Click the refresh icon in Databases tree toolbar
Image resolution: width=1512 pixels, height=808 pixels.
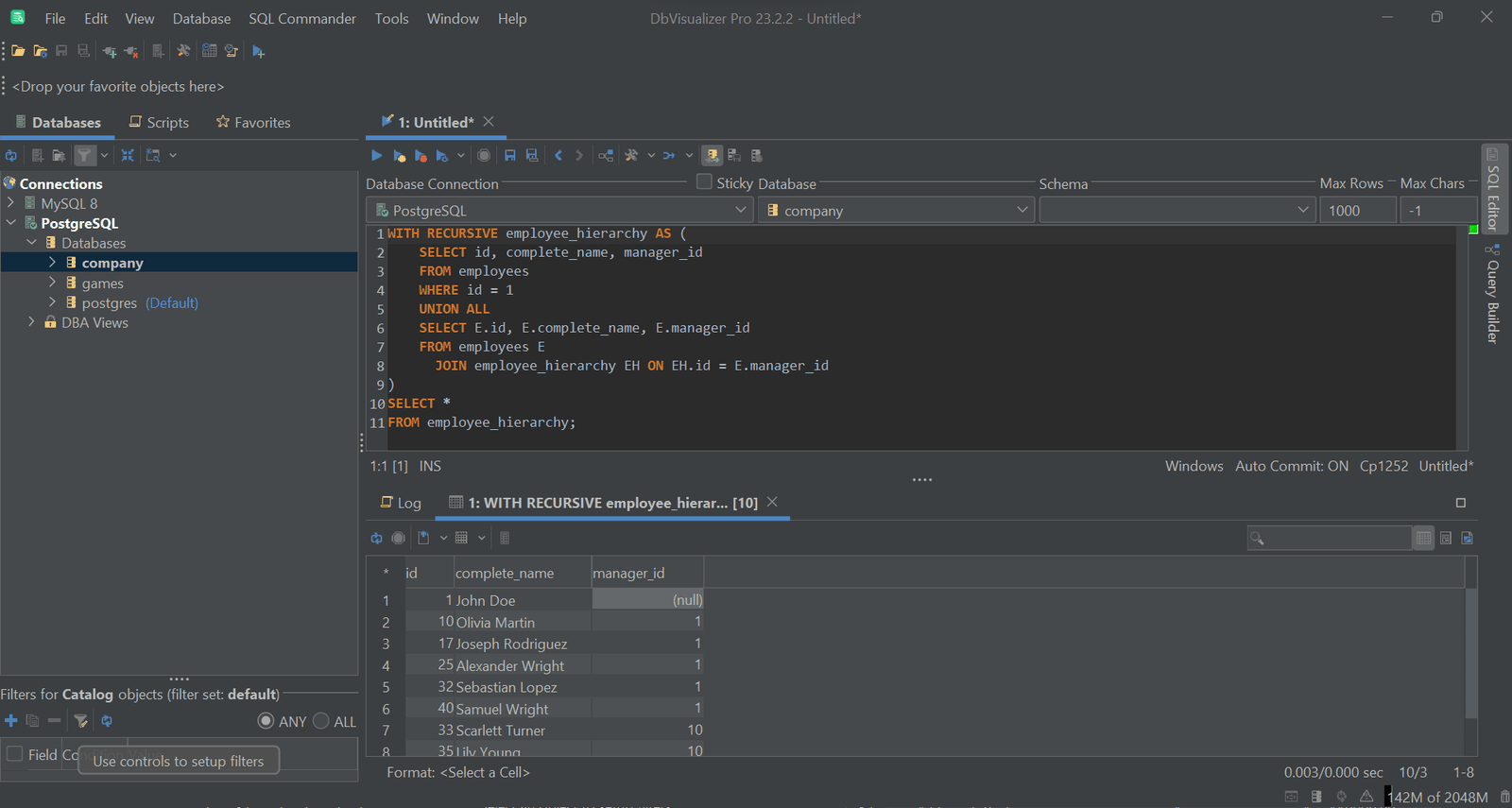(x=11, y=155)
